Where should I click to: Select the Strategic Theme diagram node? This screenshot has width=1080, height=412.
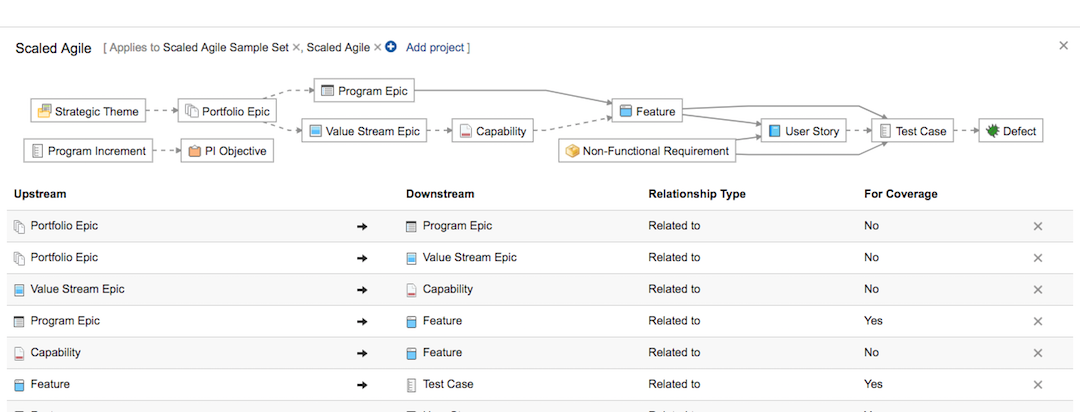click(89, 111)
